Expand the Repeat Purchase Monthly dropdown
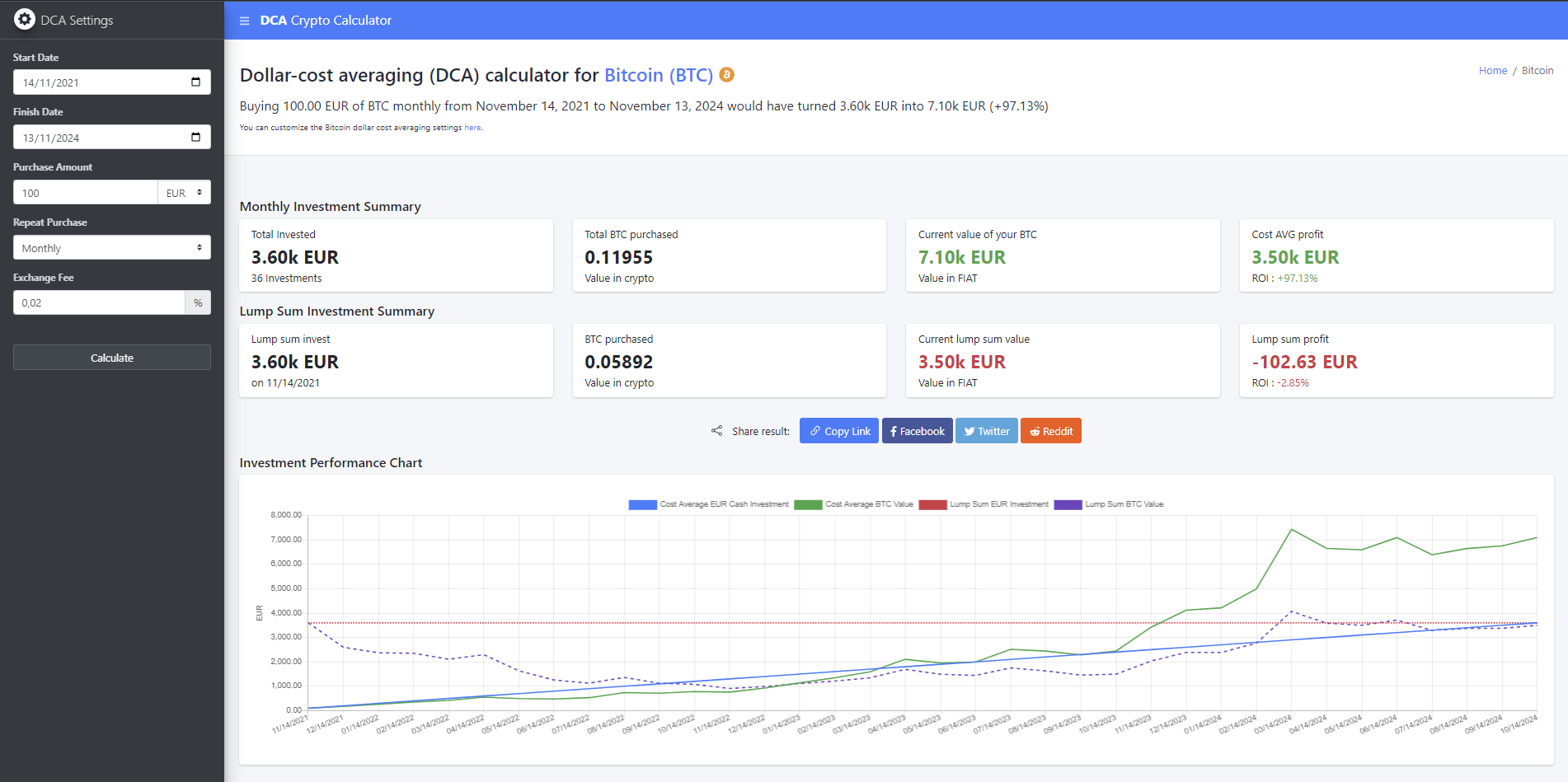Screen dimensions: 1568x782 [x=111, y=248]
